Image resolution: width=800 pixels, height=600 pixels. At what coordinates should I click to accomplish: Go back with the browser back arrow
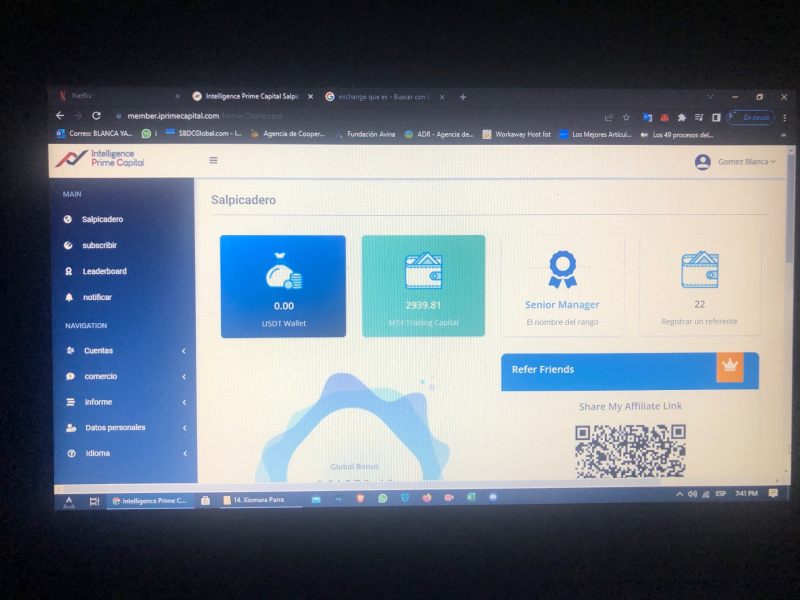(x=60, y=116)
